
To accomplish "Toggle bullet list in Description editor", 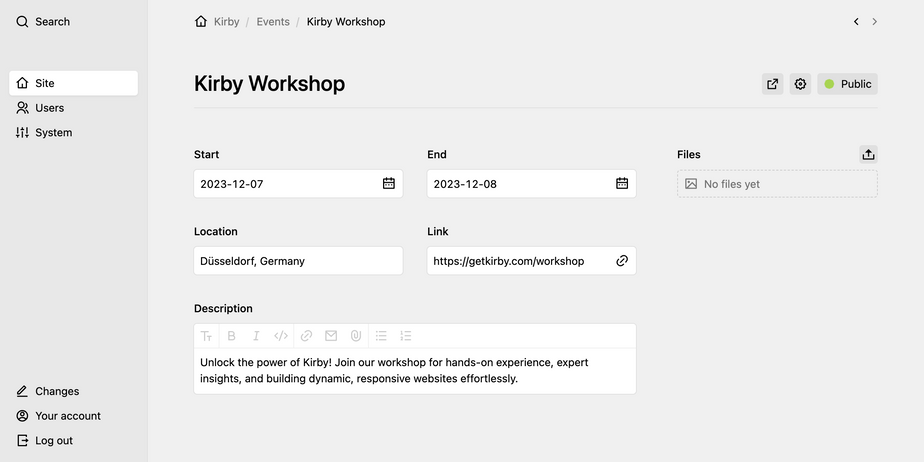I will (381, 336).
